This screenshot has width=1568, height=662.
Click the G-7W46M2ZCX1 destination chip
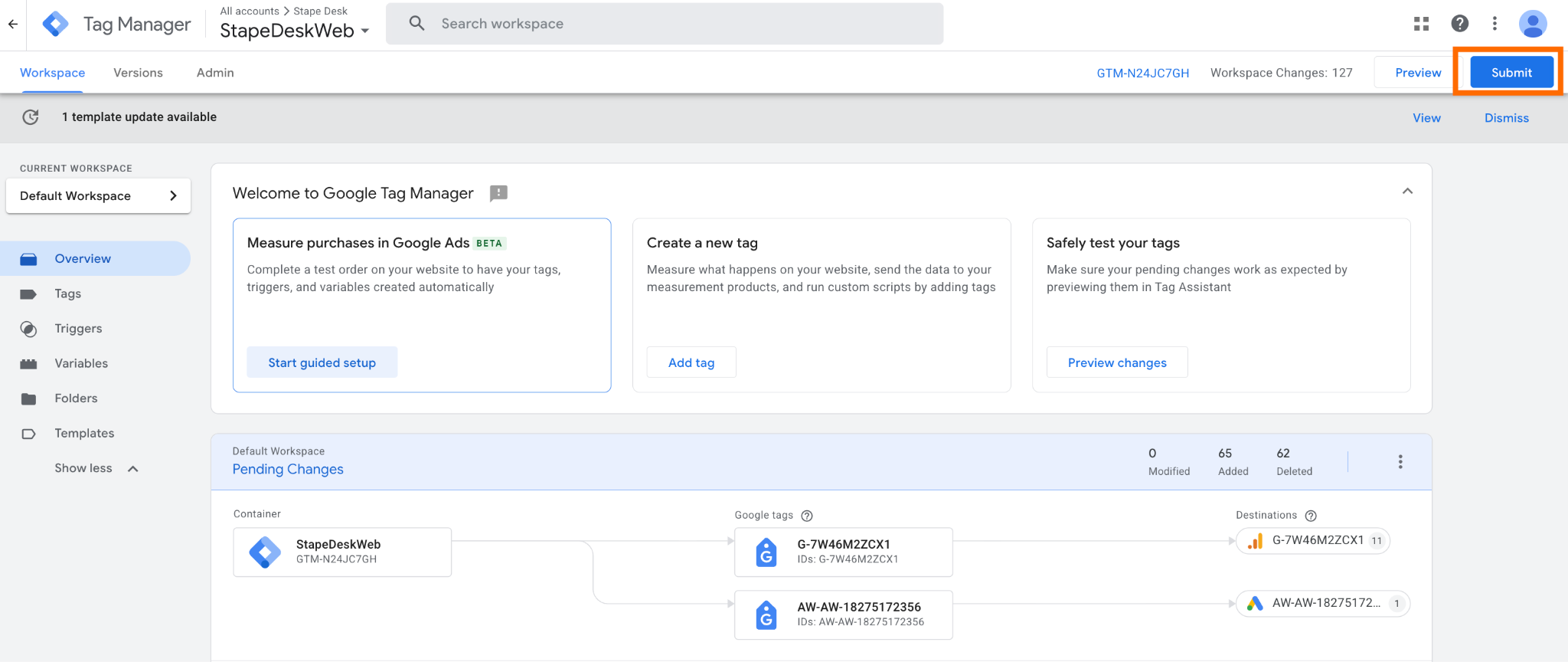1313,541
